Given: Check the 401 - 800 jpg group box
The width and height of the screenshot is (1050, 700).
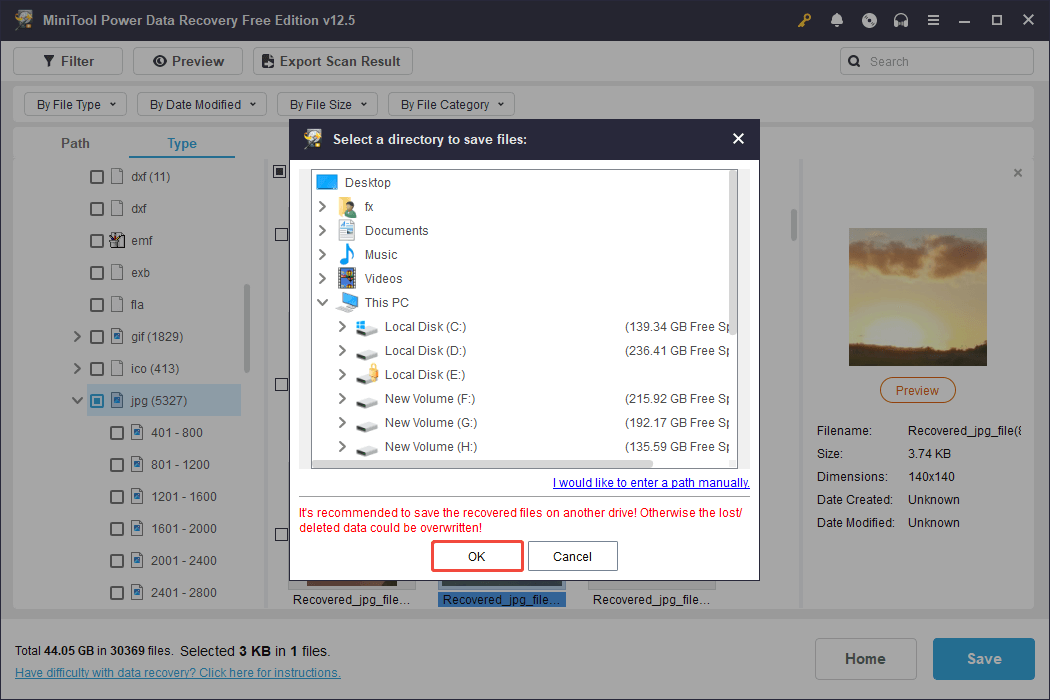Looking at the screenshot, I should coord(117,433).
